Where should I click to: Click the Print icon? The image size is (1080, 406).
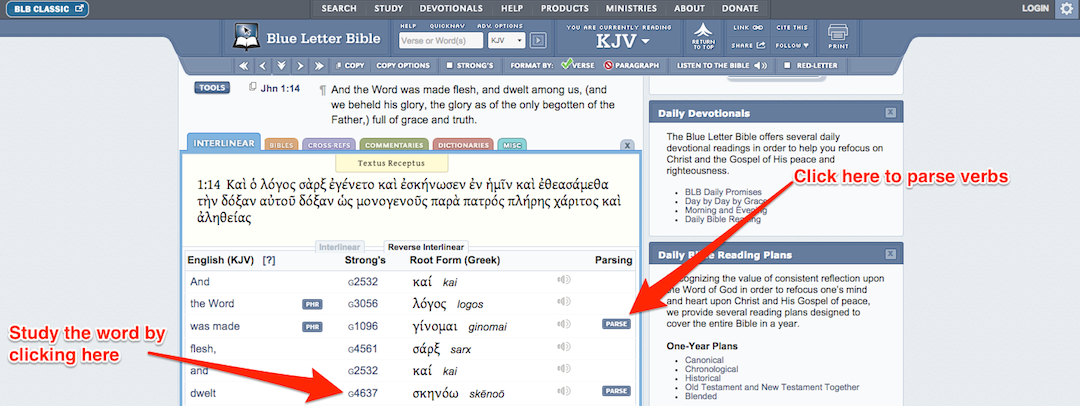tap(838, 37)
